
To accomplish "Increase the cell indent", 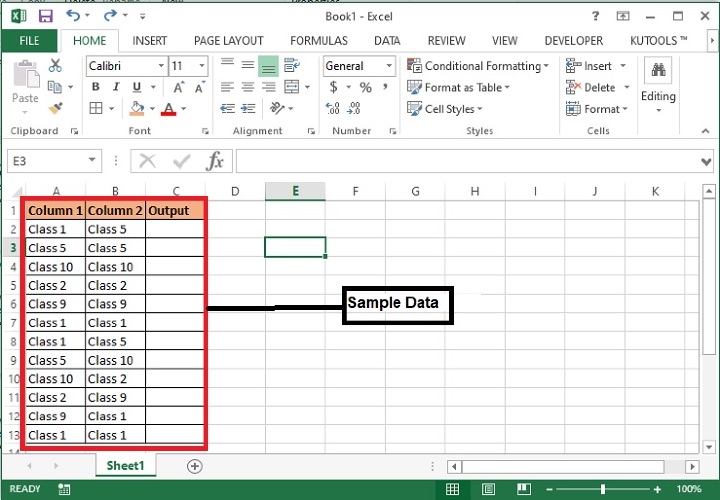I will [248, 108].
